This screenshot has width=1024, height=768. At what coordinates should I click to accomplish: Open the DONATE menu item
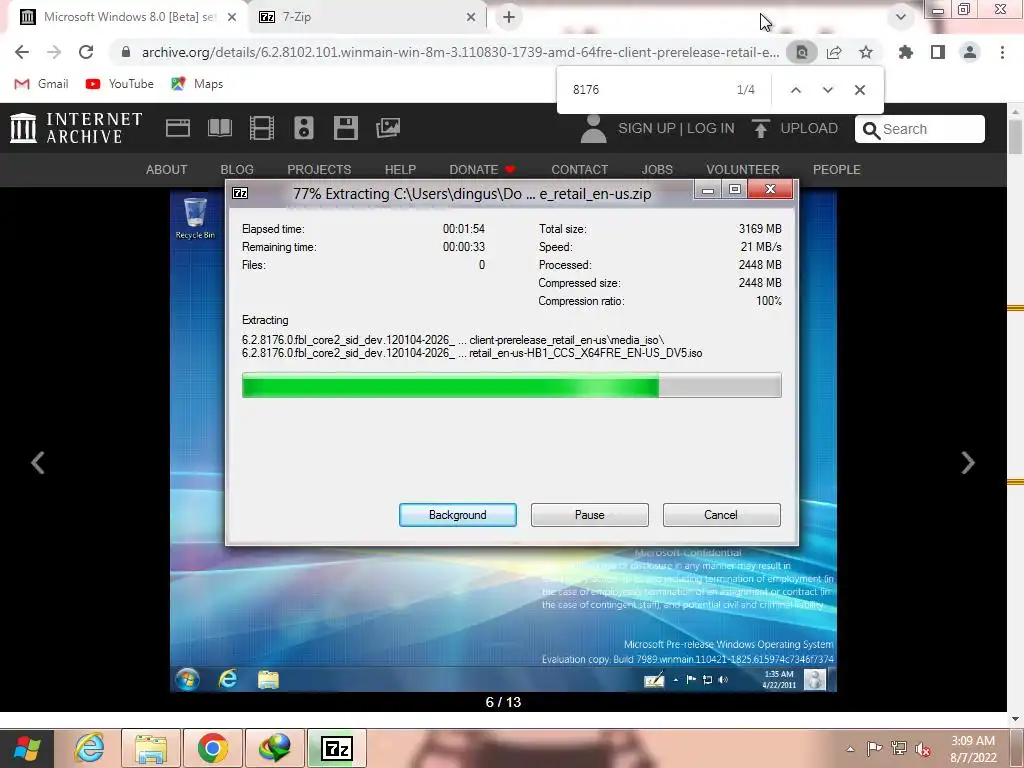[x=482, y=170]
